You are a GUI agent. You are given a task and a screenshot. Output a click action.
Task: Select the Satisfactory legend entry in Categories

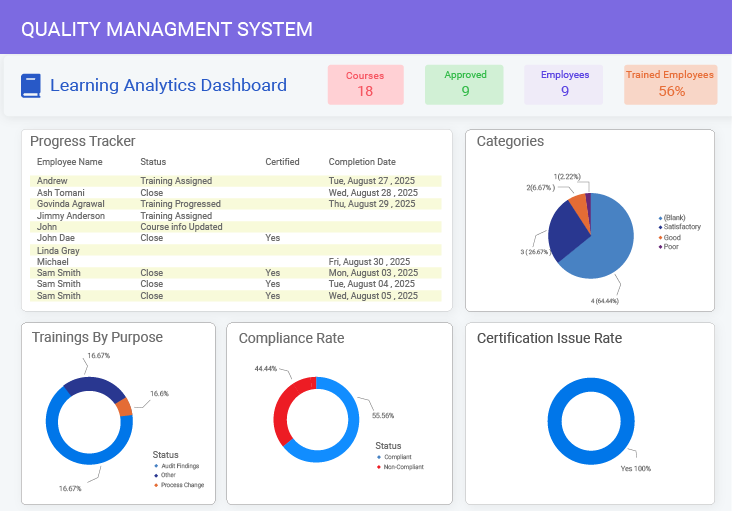(x=680, y=227)
